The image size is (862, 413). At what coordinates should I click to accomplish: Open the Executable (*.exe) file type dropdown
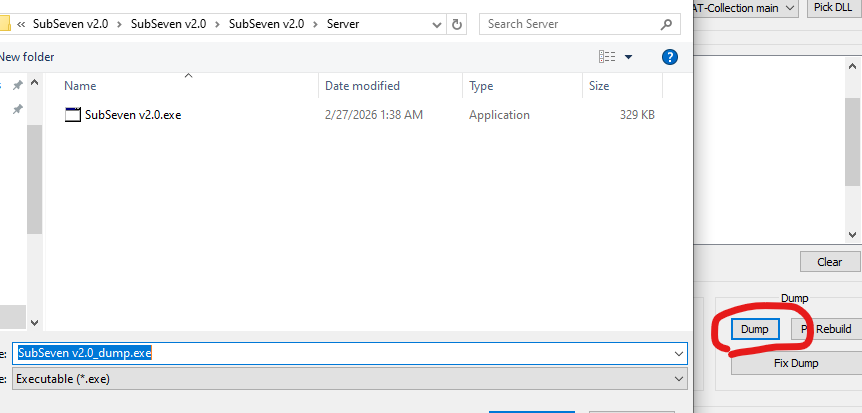(679, 379)
